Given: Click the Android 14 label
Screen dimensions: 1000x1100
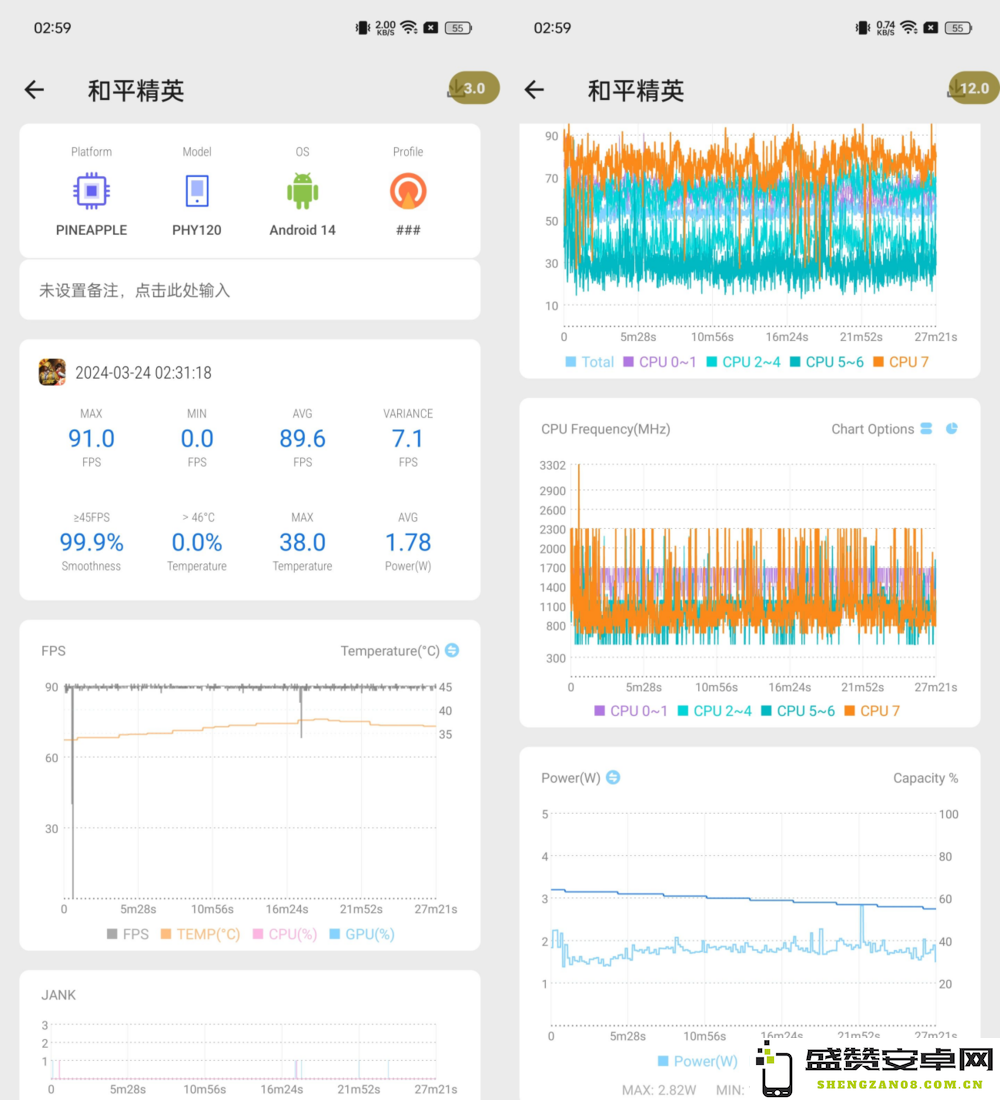Looking at the screenshot, I should pos(302,230).
